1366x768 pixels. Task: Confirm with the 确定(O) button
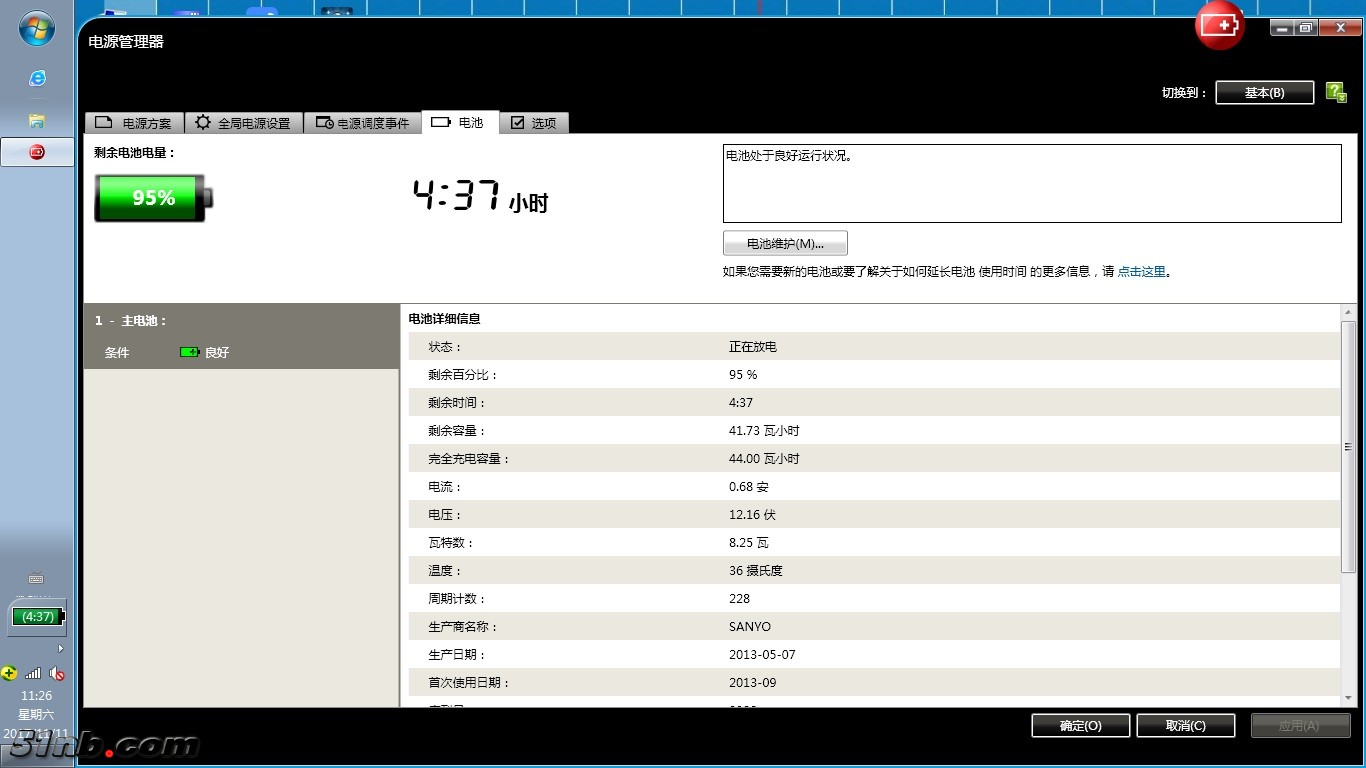coord(1080,726)
